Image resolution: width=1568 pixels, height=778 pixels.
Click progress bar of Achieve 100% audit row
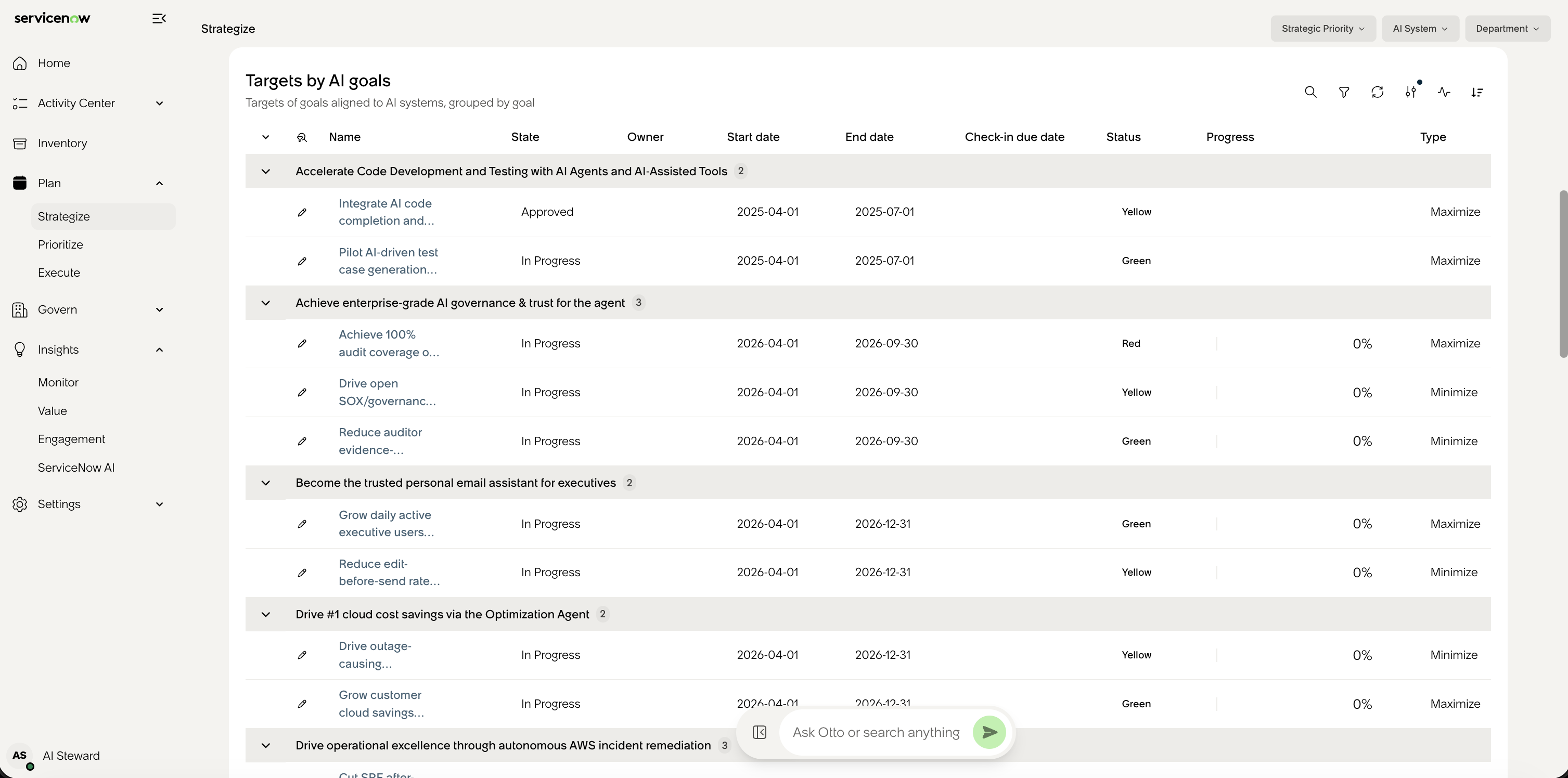click(x=1277, y=344)
